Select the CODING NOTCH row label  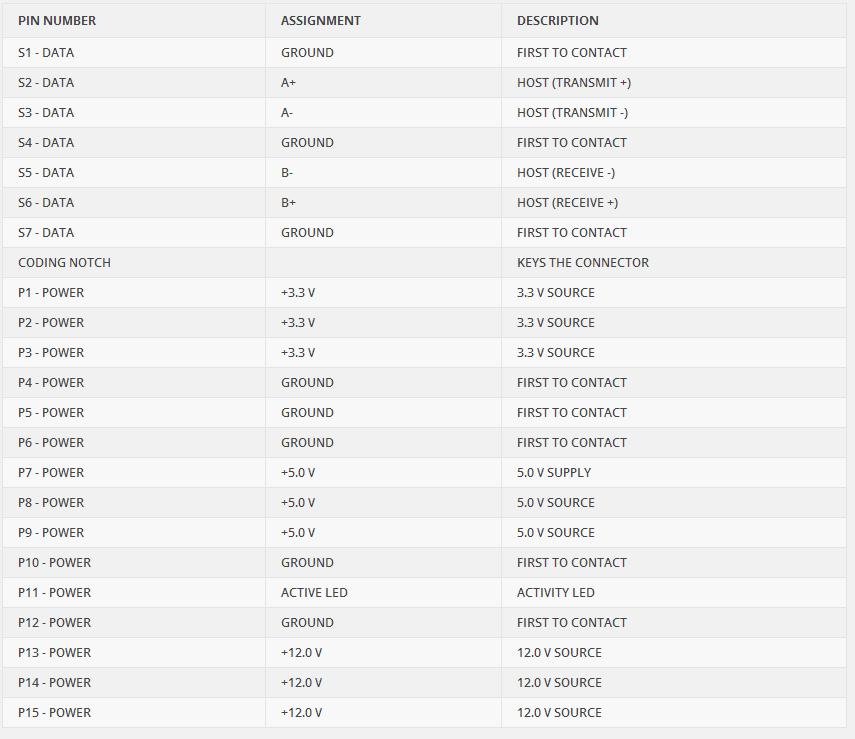pos(64,263)
